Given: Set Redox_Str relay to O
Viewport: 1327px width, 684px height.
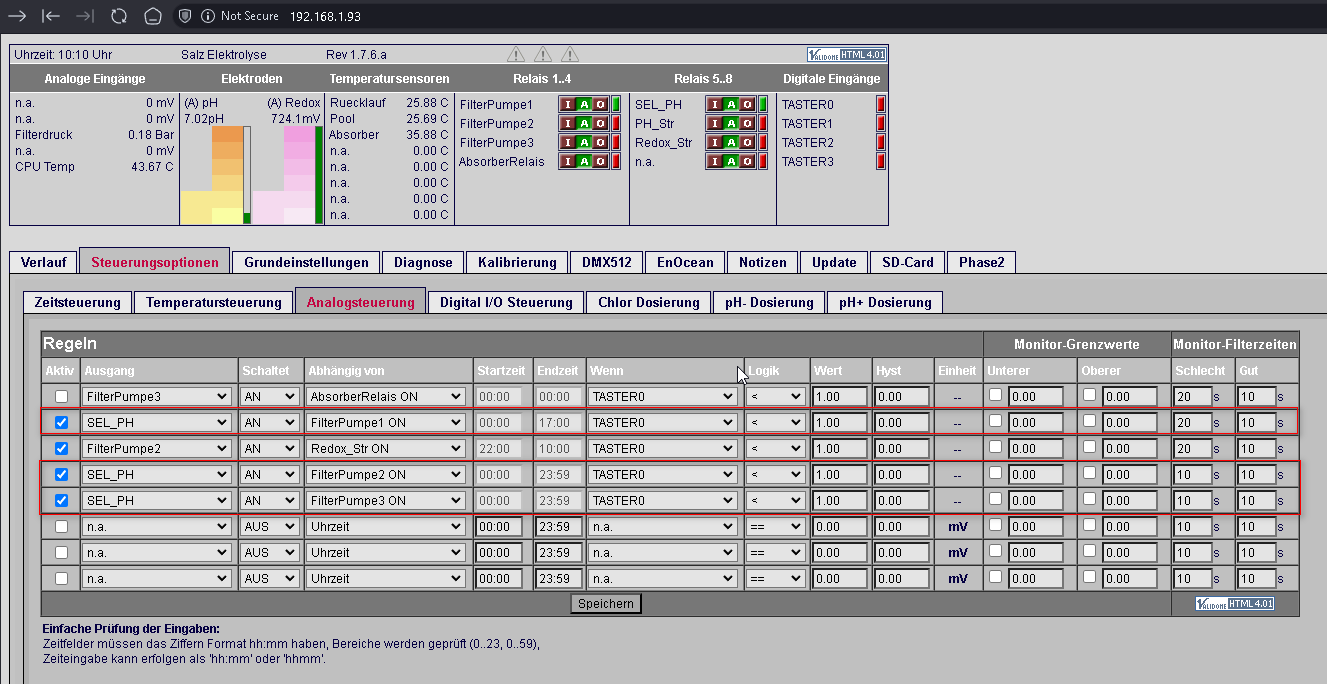Looking at the screenshot, I should 747,142.
